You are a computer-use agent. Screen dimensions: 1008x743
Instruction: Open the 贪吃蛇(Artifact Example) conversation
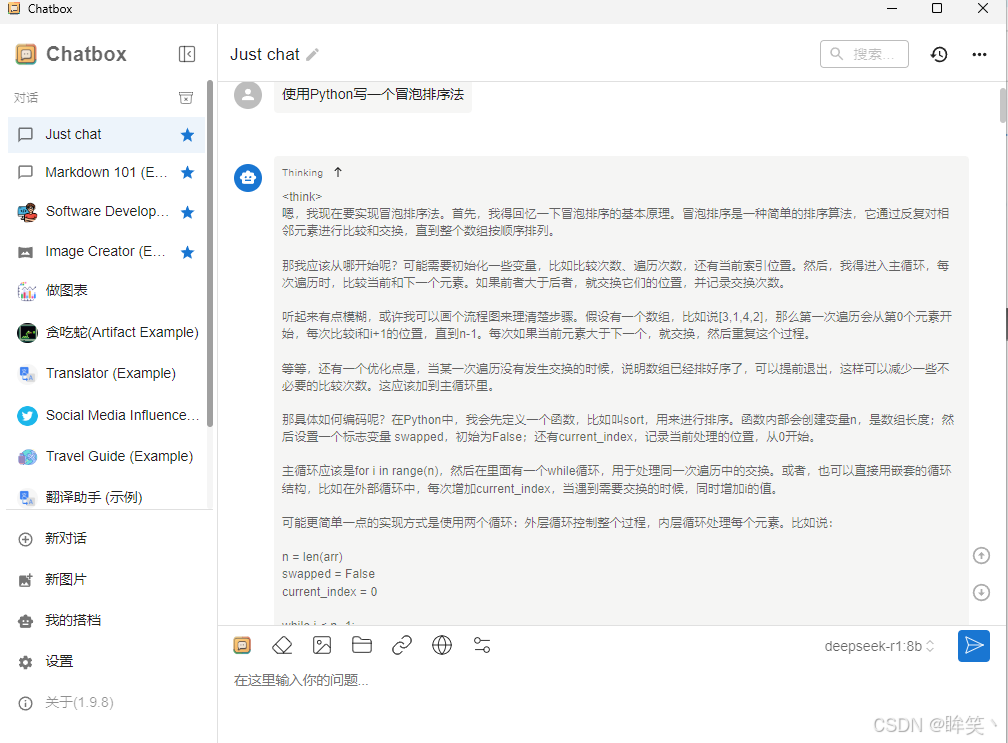click(106, 332)
